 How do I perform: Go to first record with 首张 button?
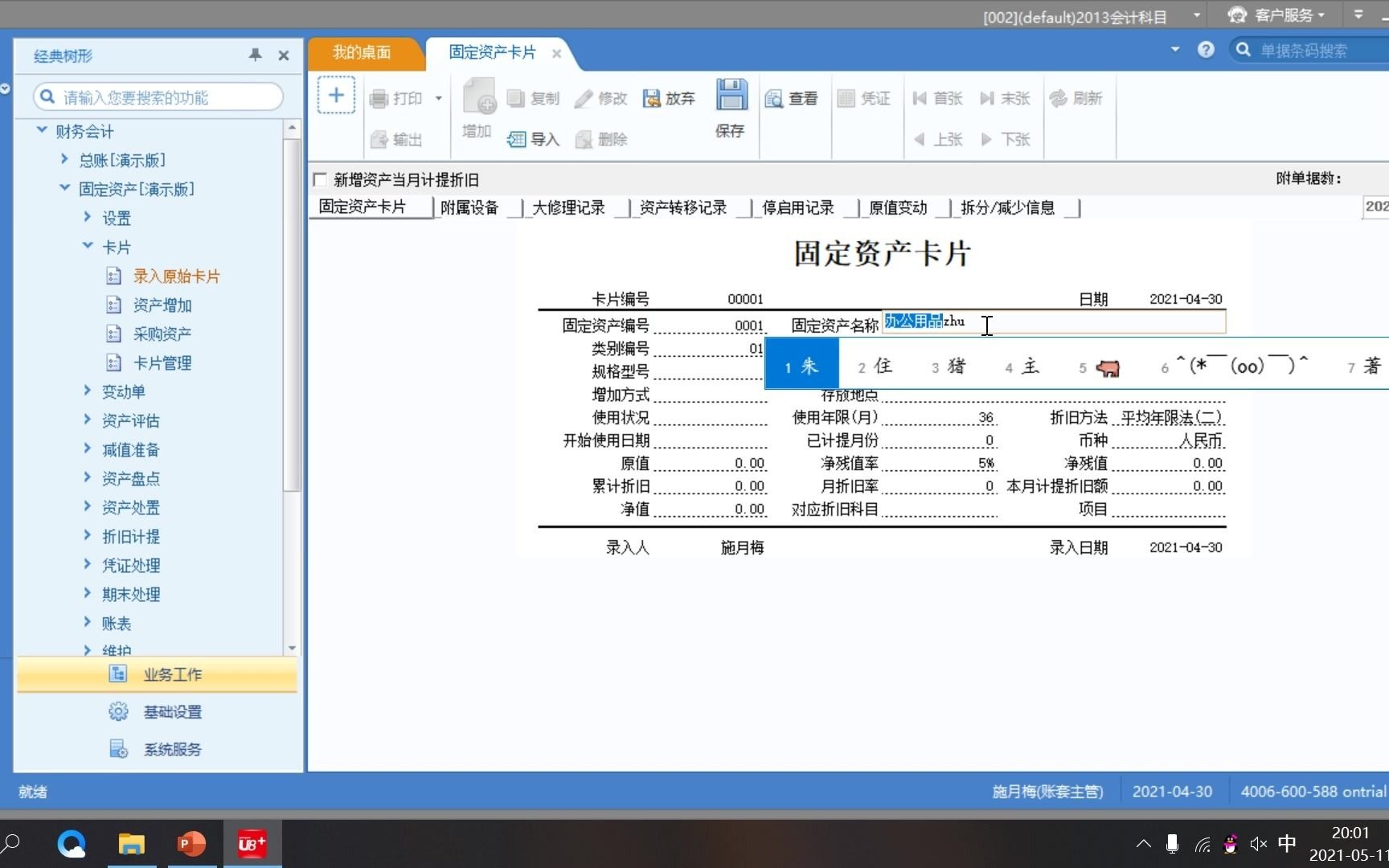click(x=936, y=97)
